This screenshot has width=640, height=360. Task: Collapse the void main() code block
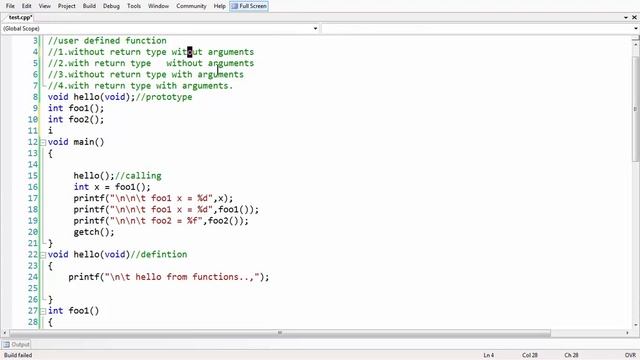tap(43, 142)
